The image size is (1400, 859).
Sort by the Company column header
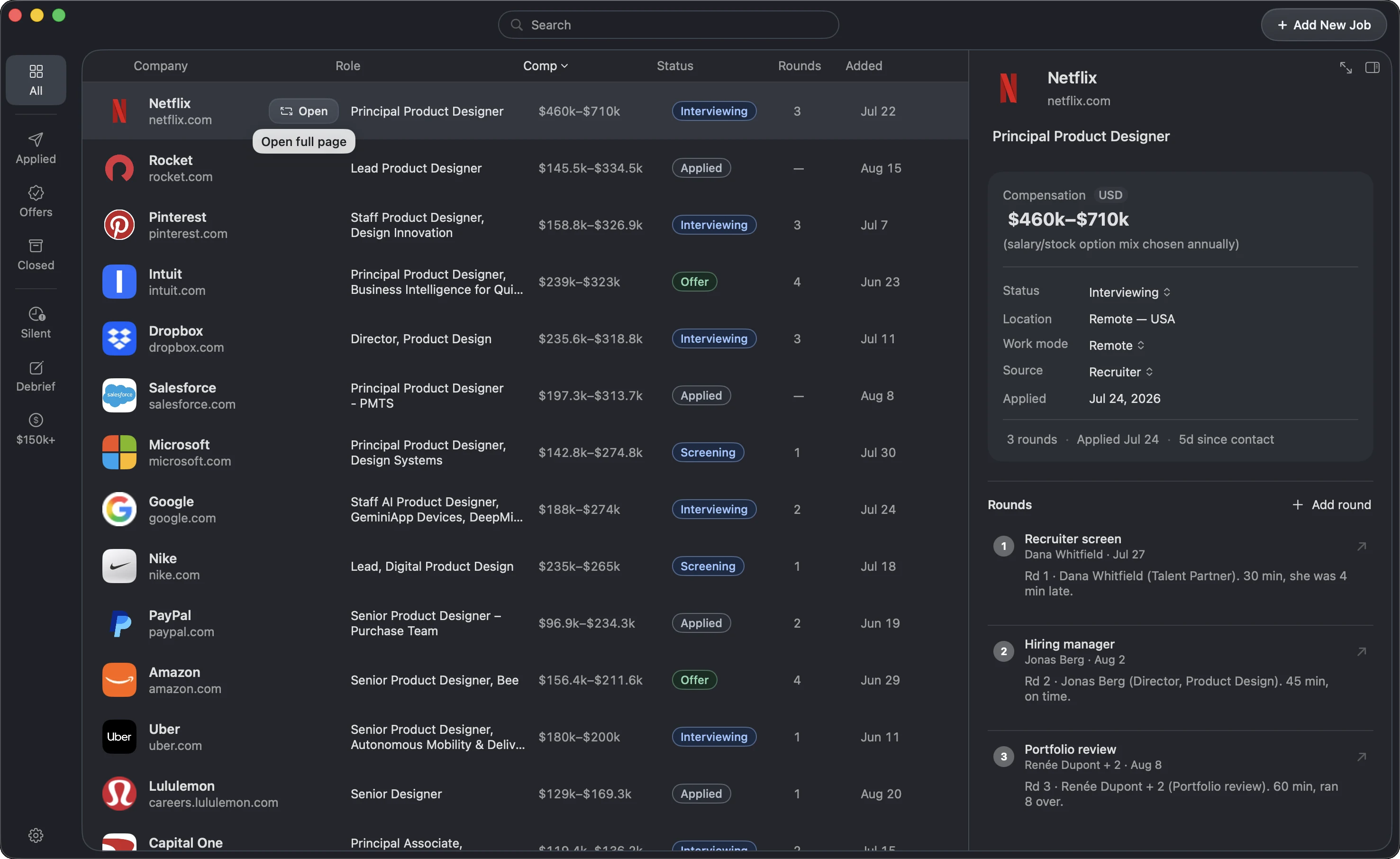coord(160,66)
